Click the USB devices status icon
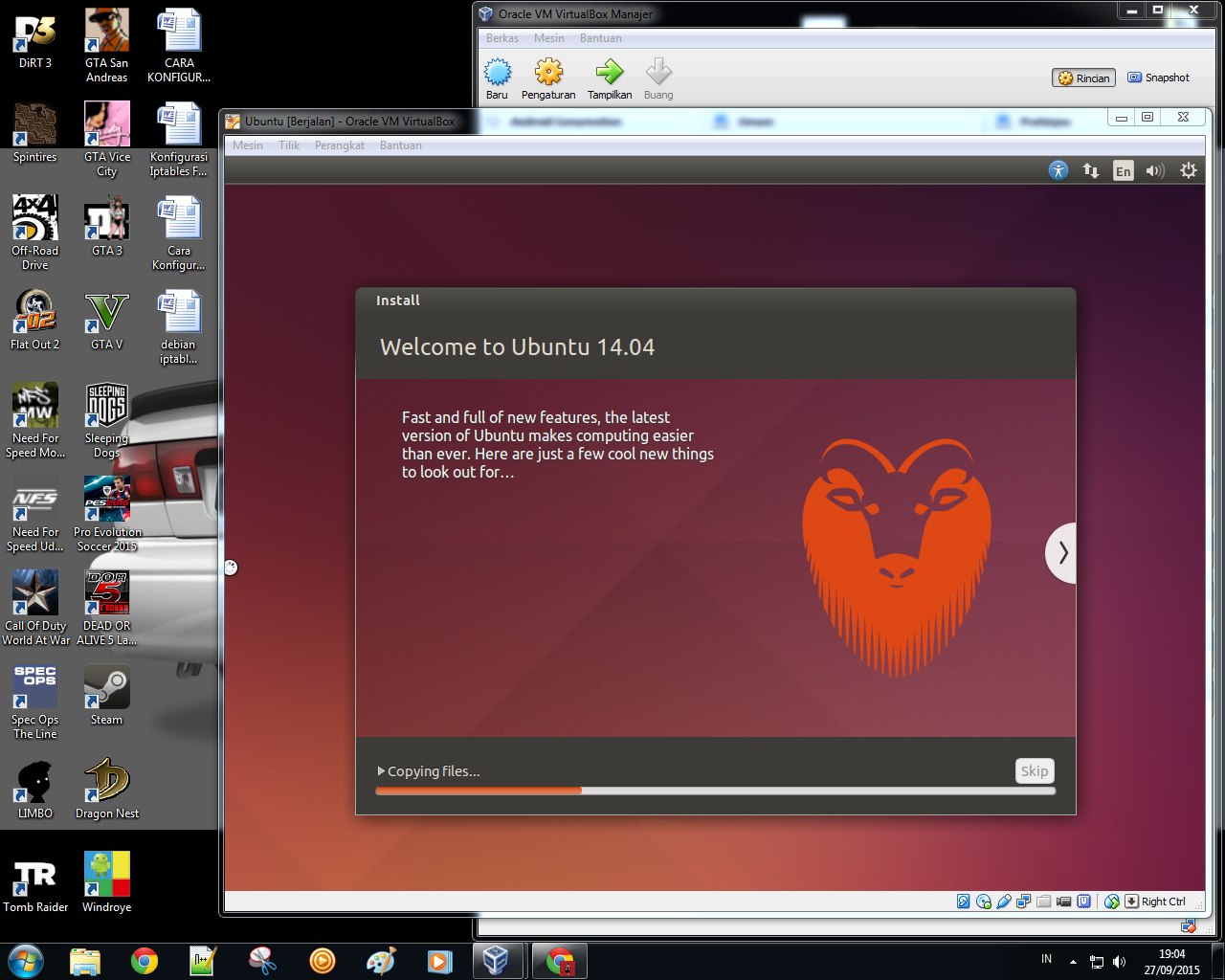This screenshot has height=980, width=1225. pos(1003,902)
